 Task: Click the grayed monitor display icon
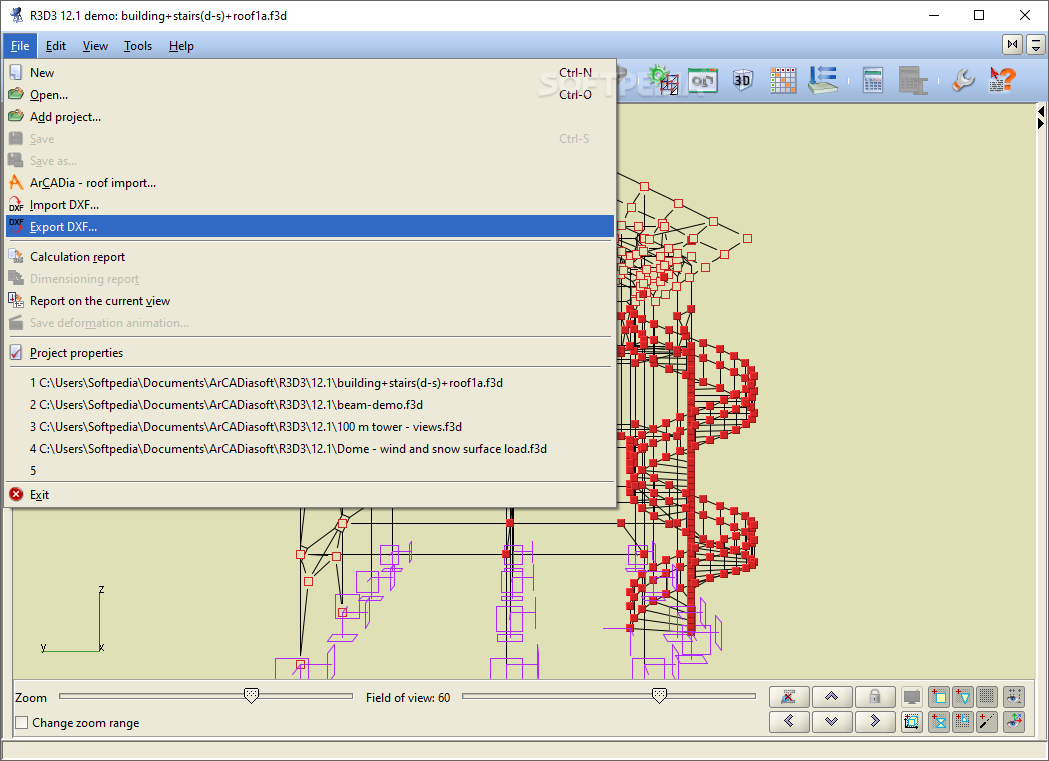point(911,697)
